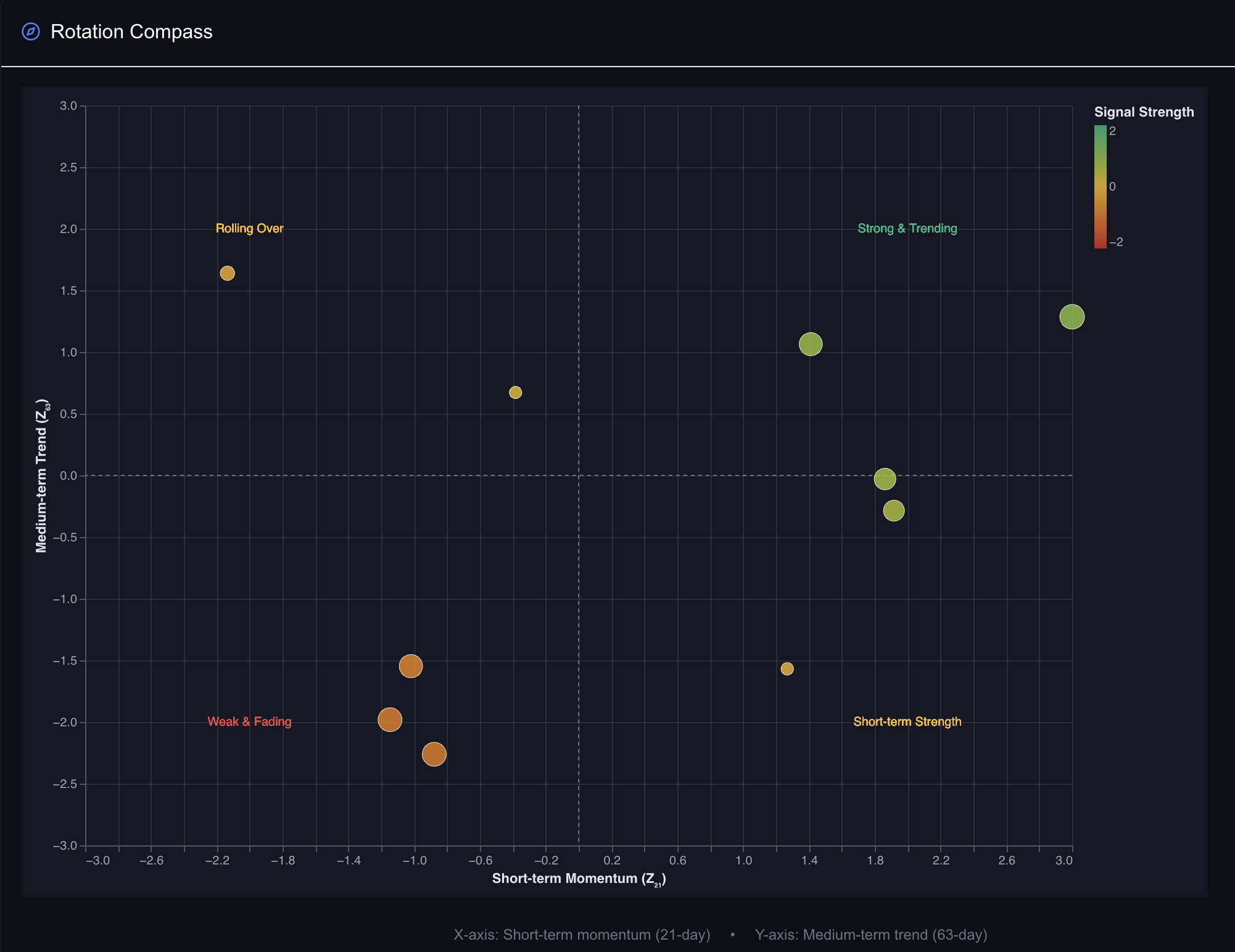Click the lowest orange bubble near -2.25 trend

click(x=434, y=754)
